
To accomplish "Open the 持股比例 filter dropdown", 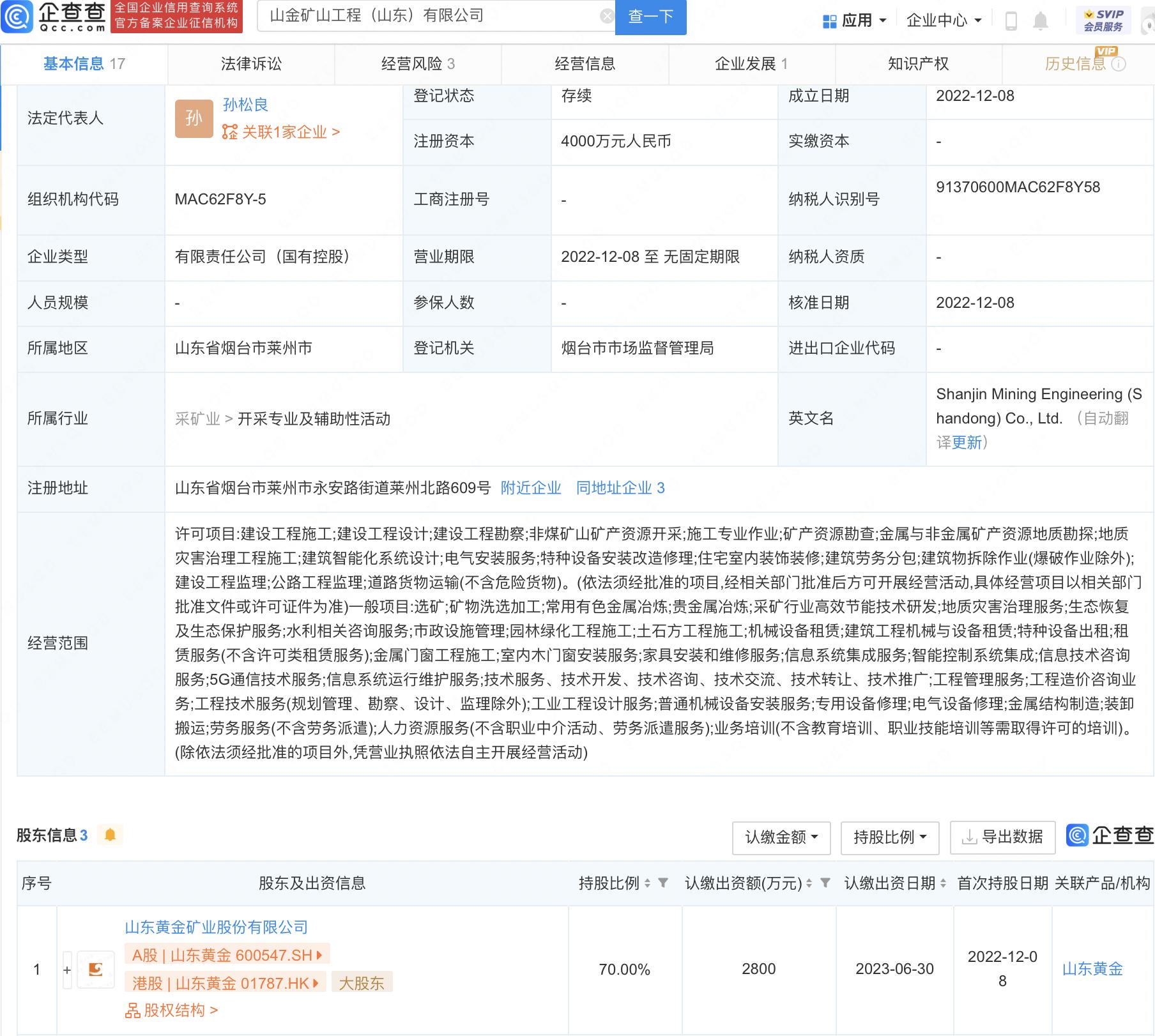I will click(890, 837).
